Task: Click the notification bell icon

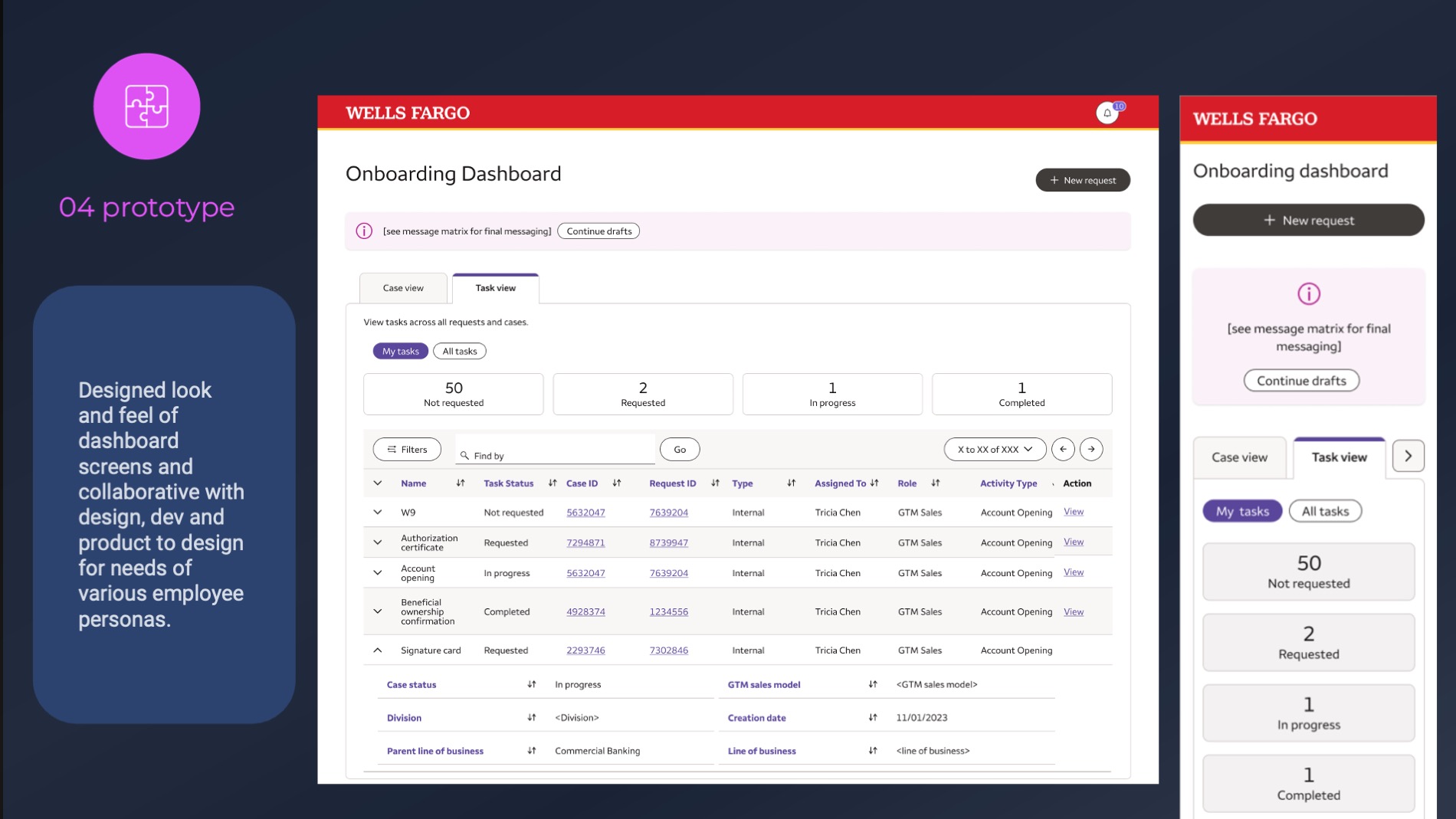Action: click(x=1107, y=113)
